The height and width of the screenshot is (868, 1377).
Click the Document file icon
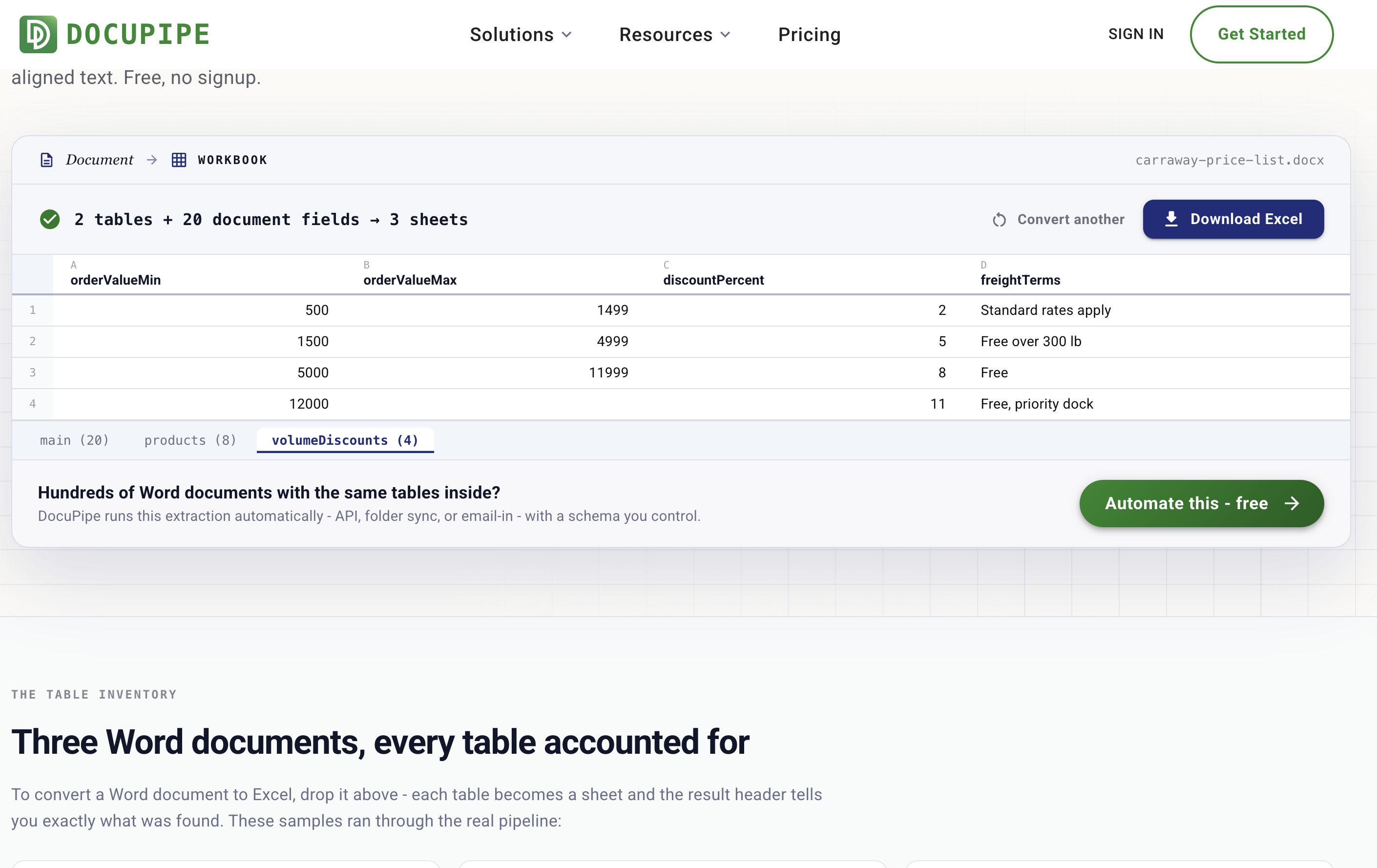(46, 160)
